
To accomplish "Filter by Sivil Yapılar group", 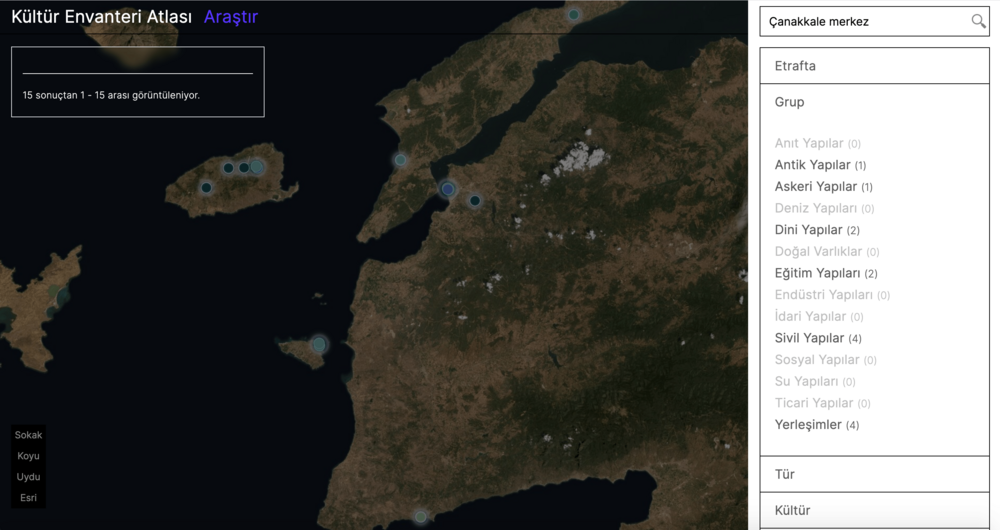I will 817,338.
